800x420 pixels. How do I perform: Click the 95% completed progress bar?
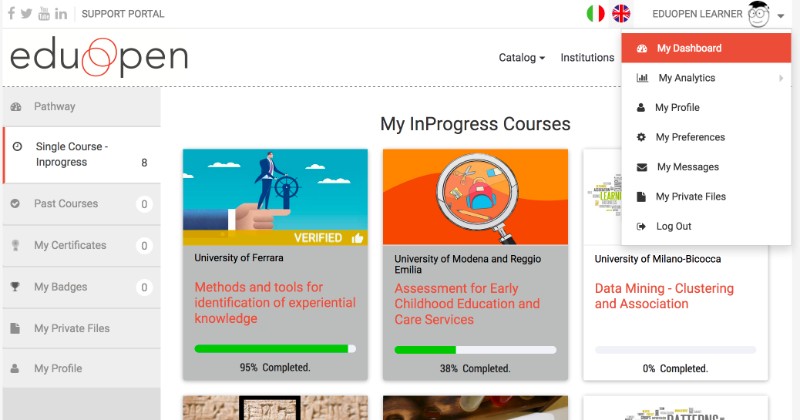(x=275, y=349)
